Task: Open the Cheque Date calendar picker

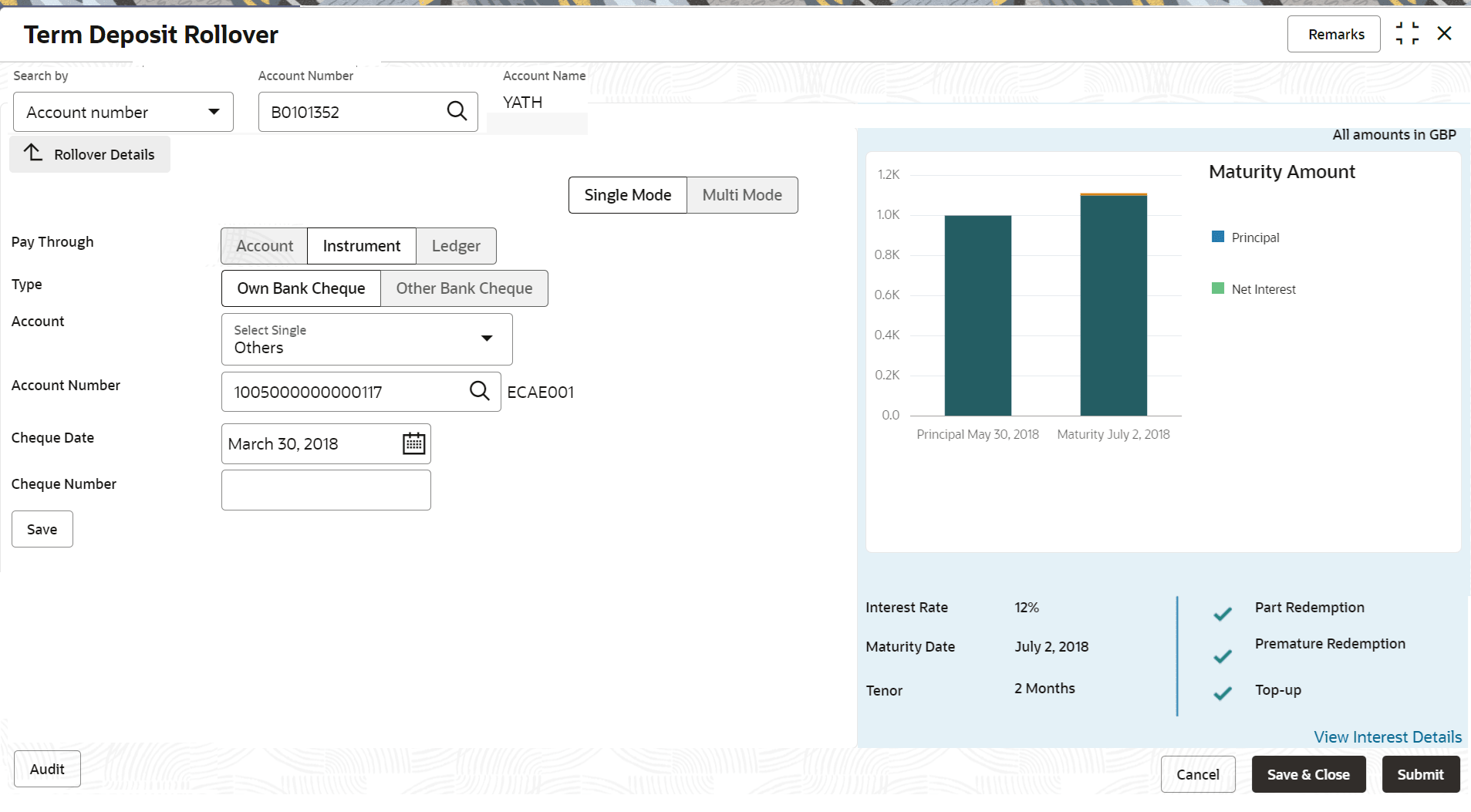Action: coord(413,443)
